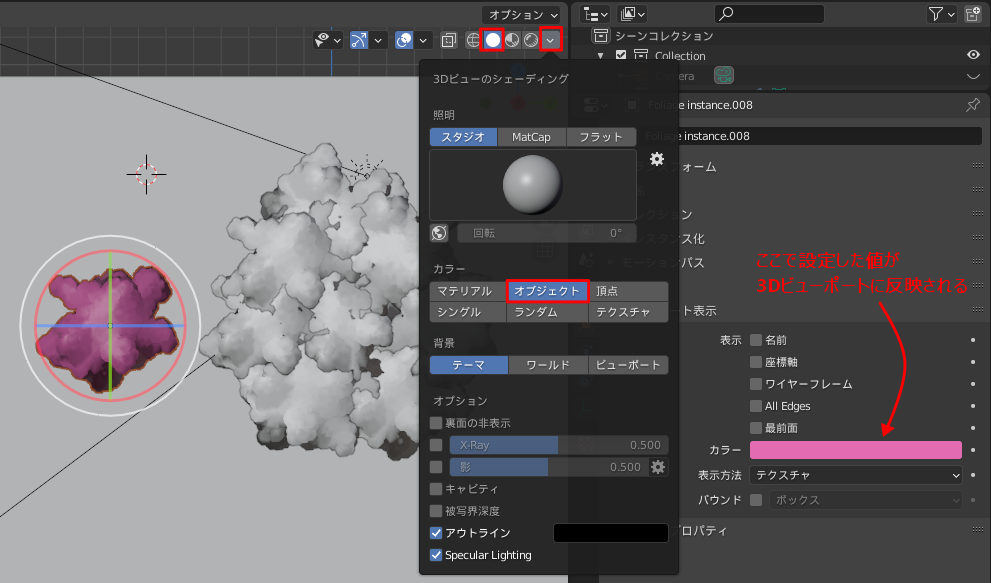Open the studio light settings gear icon
The width and height of the screenshot is (991, 583).
point(657,157)
